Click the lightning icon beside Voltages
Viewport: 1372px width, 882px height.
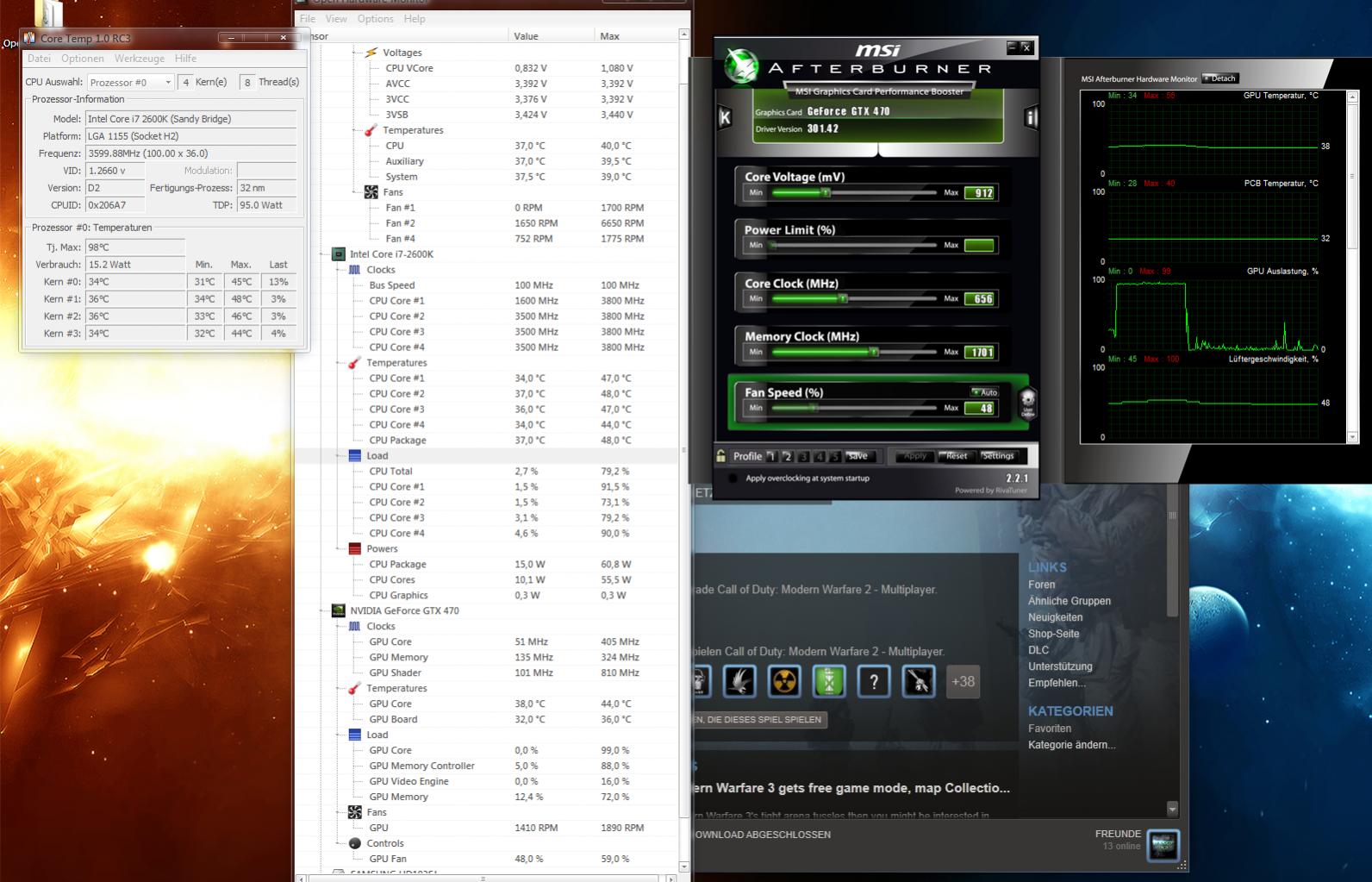click(371, 53)
